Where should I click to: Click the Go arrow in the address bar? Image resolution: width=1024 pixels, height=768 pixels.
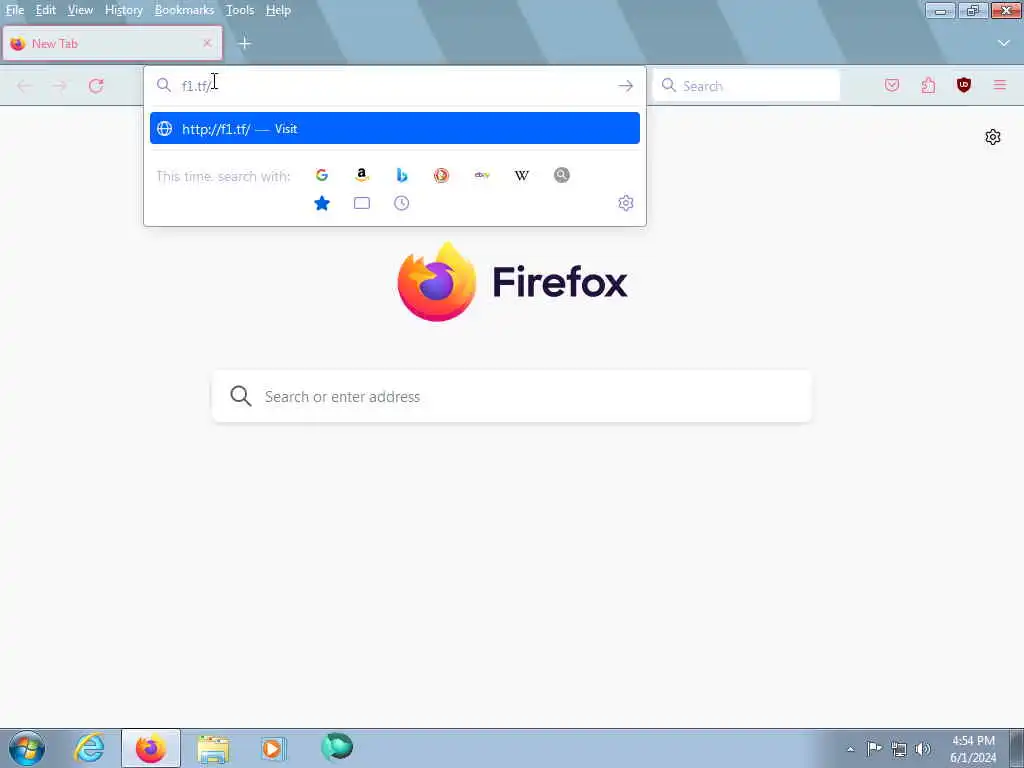point(626,86)
